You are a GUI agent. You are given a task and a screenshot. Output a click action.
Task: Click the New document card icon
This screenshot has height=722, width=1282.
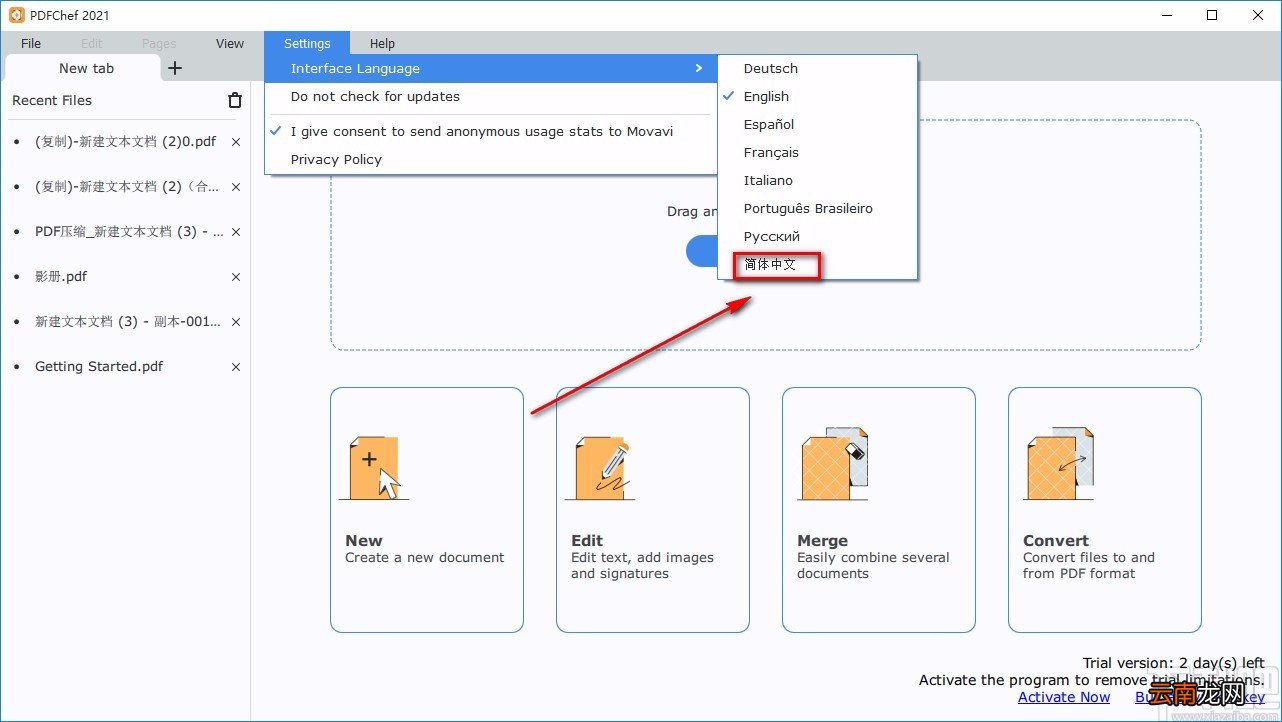click(x=375, y=468)
